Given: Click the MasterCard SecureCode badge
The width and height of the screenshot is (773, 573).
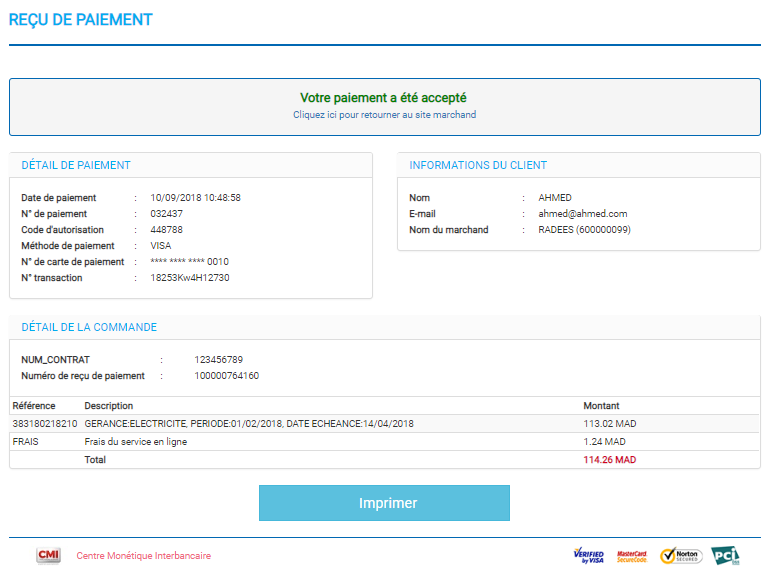Looking at the screenshot, I should (632, 556).
